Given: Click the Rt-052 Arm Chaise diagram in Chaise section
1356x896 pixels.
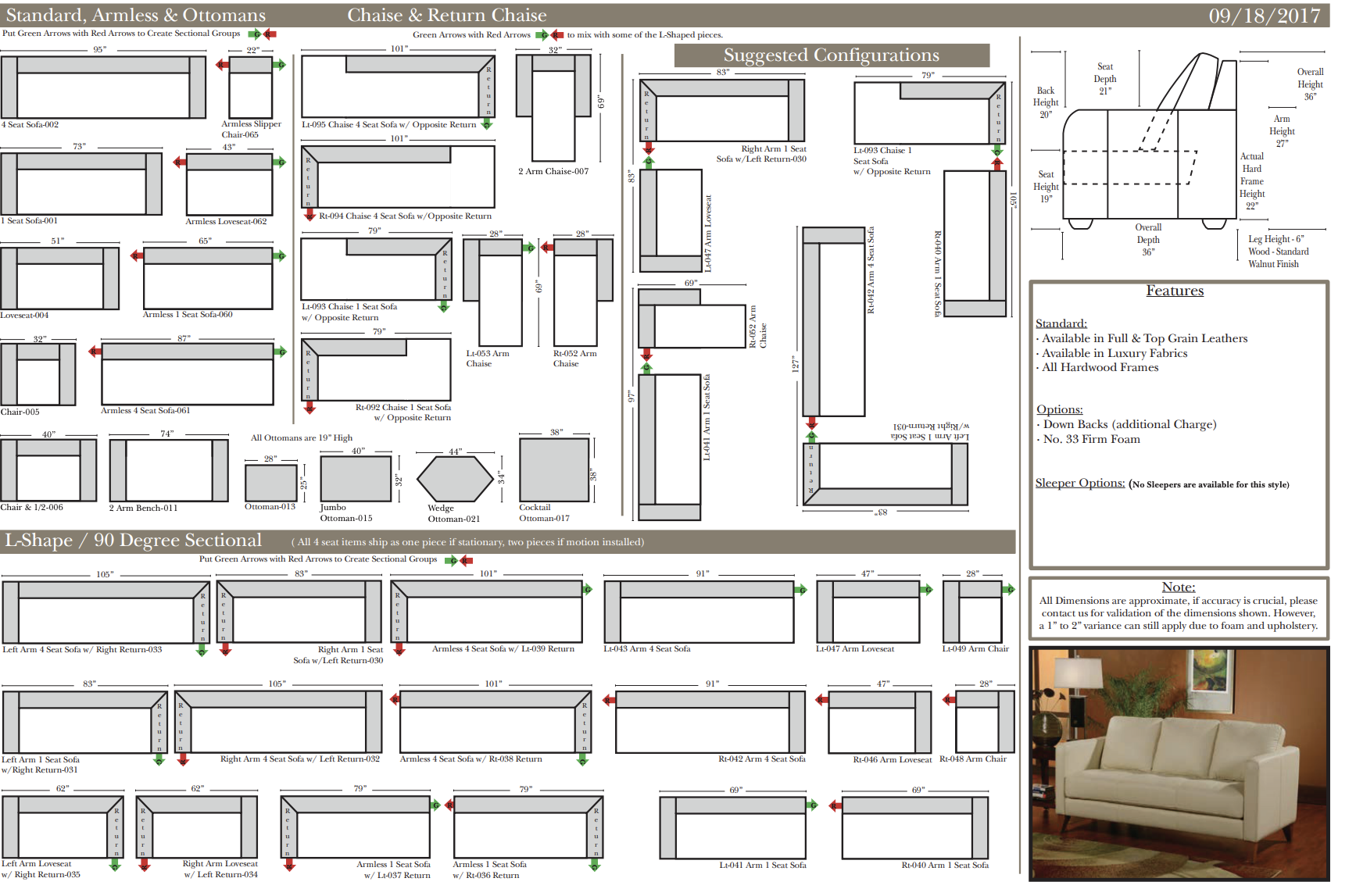Looking at the screenshot, I should pos(583,292).
